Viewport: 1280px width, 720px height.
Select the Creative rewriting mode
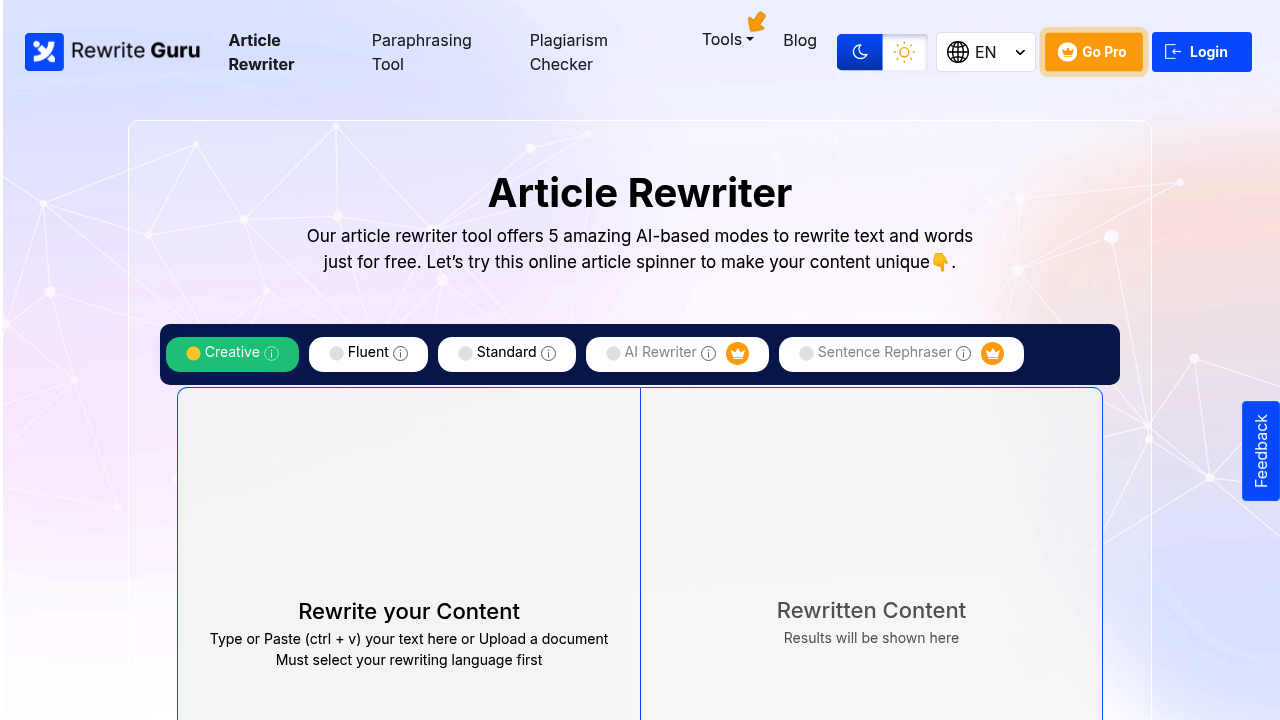coord(232,354)
